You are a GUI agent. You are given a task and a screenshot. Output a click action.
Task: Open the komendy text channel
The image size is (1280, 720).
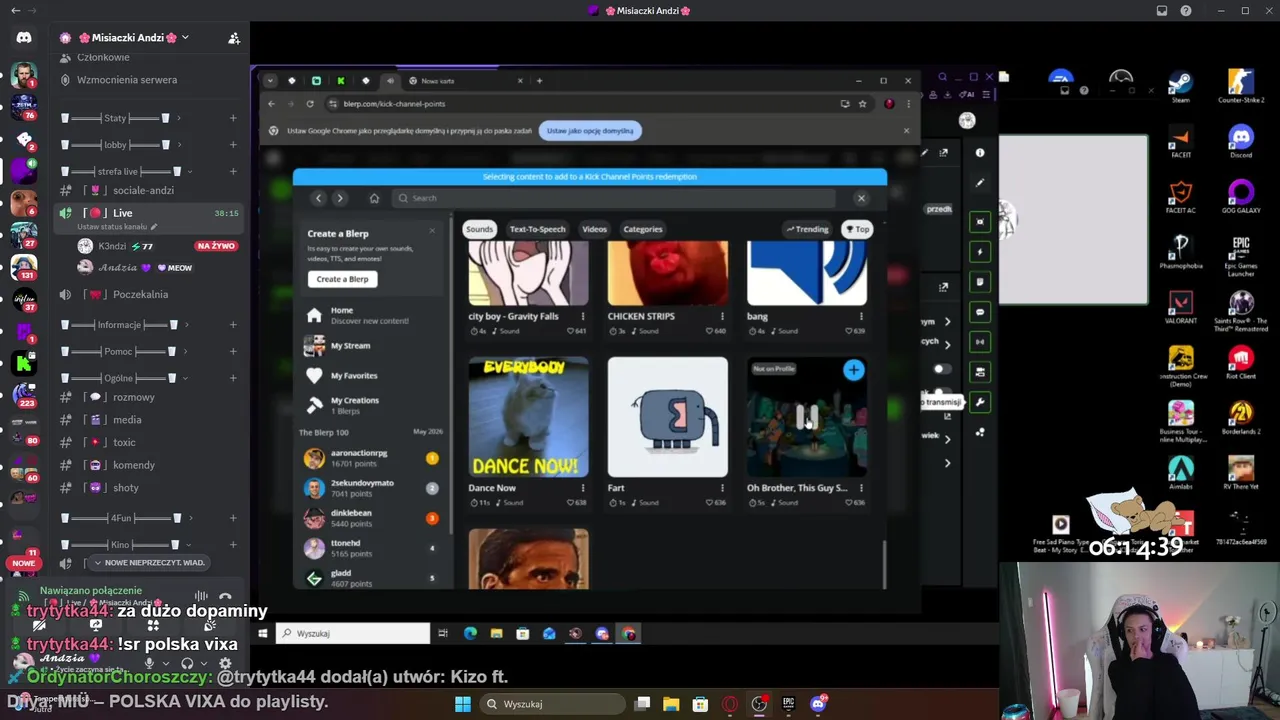150,465
